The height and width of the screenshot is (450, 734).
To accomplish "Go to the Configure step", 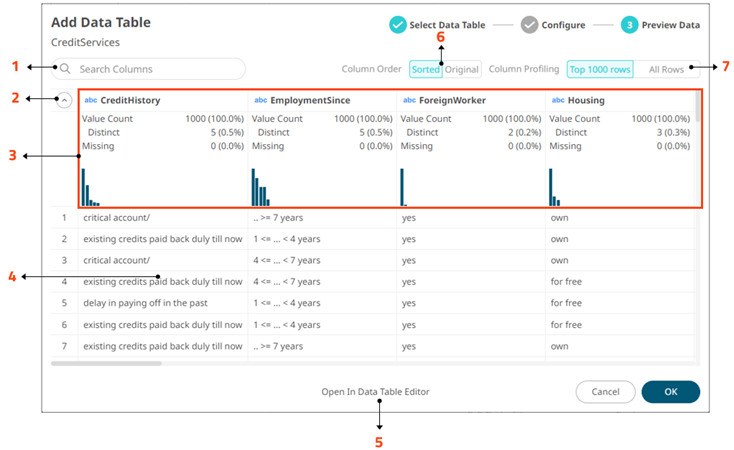I will coord(563,24).
